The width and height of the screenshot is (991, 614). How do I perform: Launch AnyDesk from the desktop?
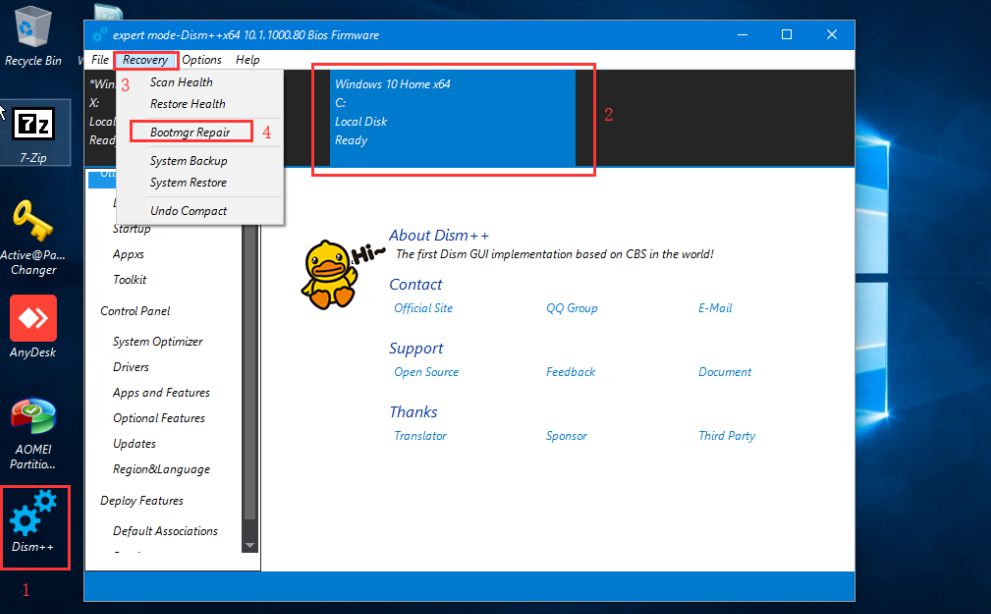(x=33, y=327)
